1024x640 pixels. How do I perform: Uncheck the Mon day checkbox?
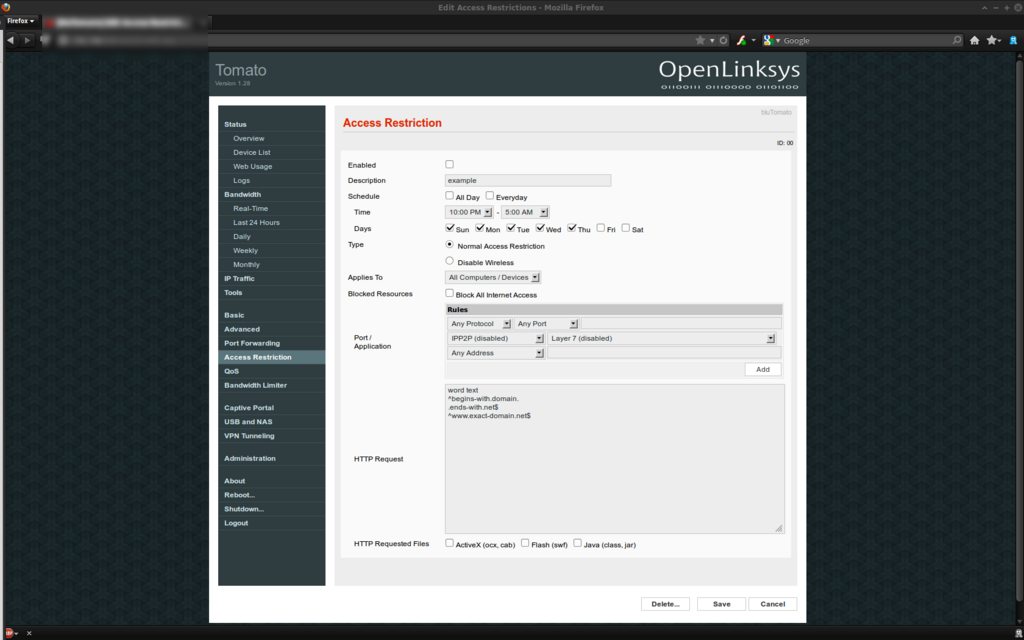click(480, 228)
